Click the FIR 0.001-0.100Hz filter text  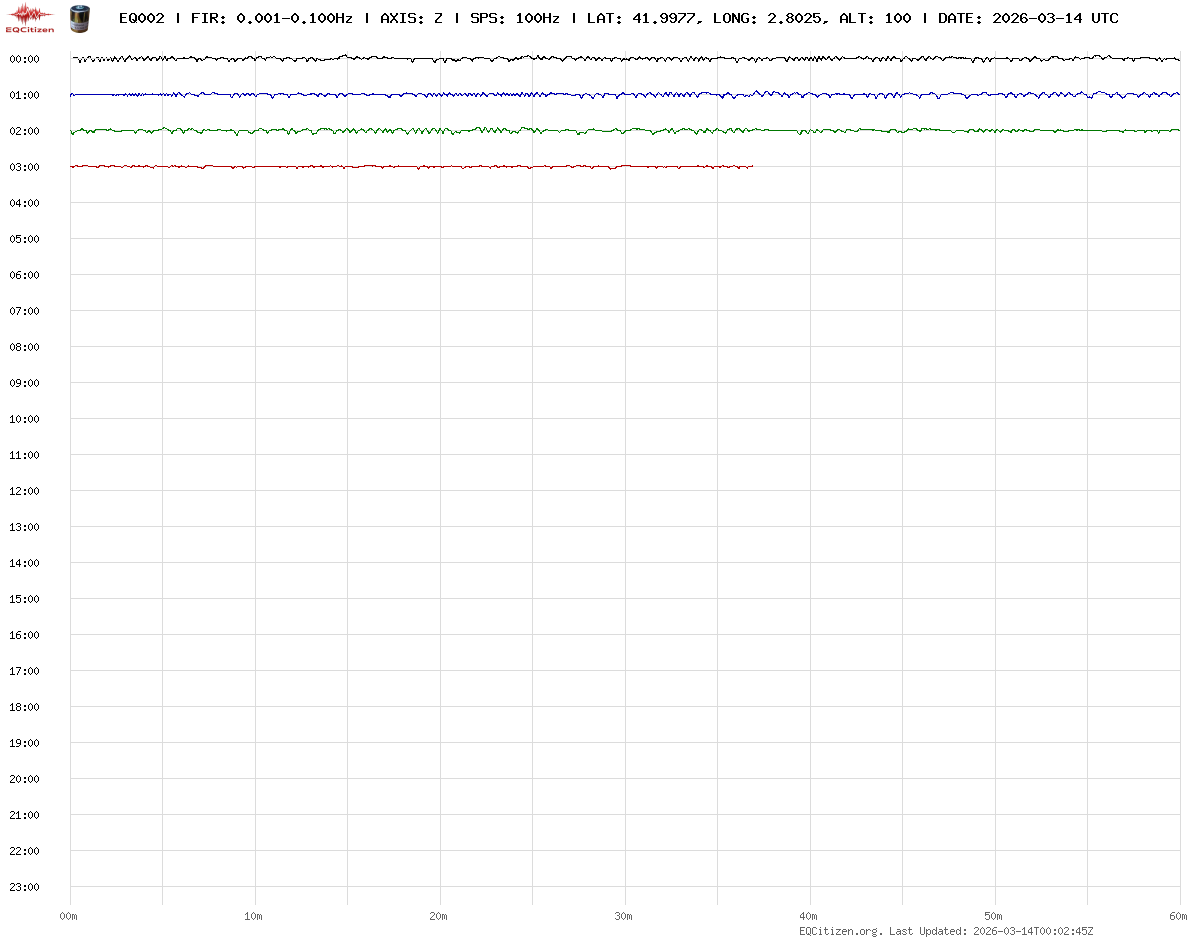pos(271,18)
